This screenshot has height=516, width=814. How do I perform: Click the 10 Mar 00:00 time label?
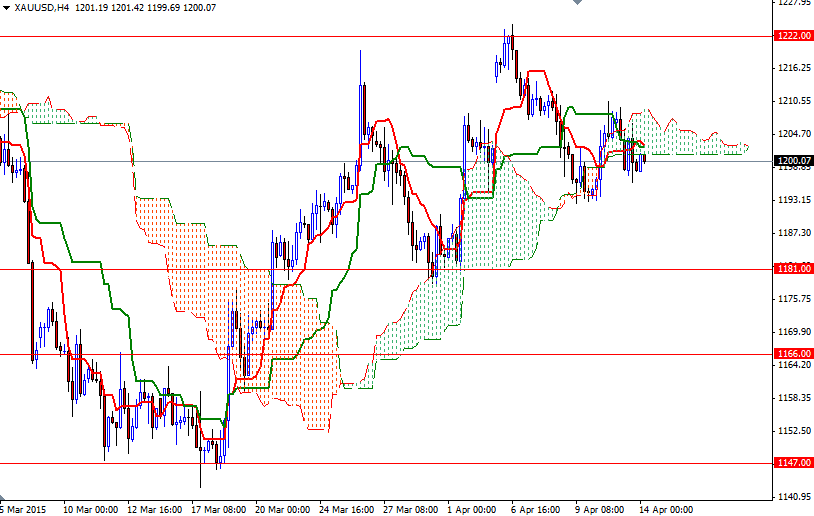[x=92, y=509]
